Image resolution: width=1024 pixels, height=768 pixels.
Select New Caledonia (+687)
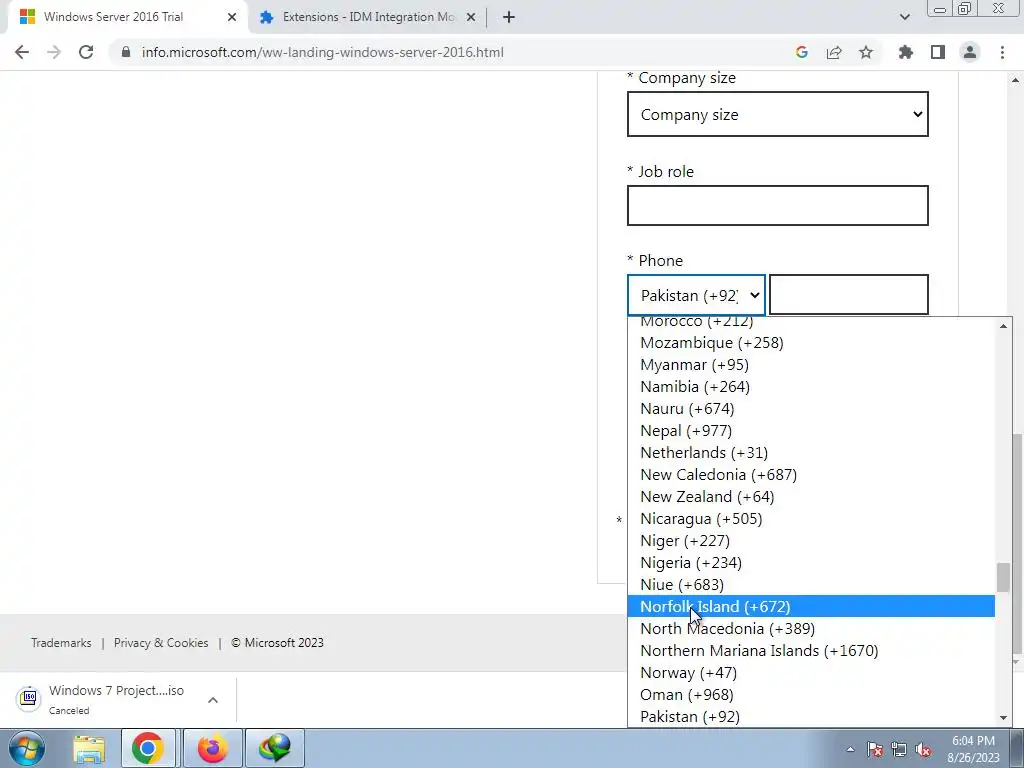(x=811, y=475)
